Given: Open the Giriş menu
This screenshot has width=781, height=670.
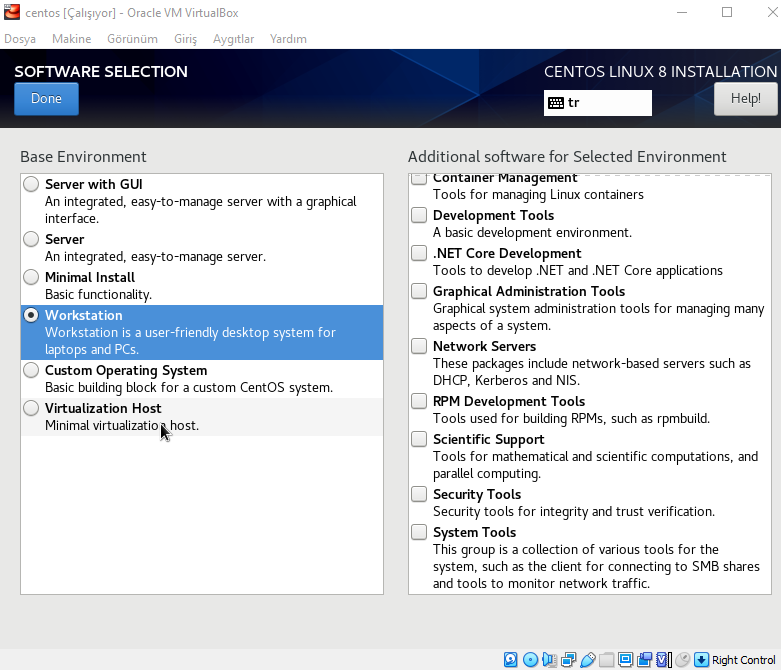Looking at the screenshot, I should [x=186, y=39].
